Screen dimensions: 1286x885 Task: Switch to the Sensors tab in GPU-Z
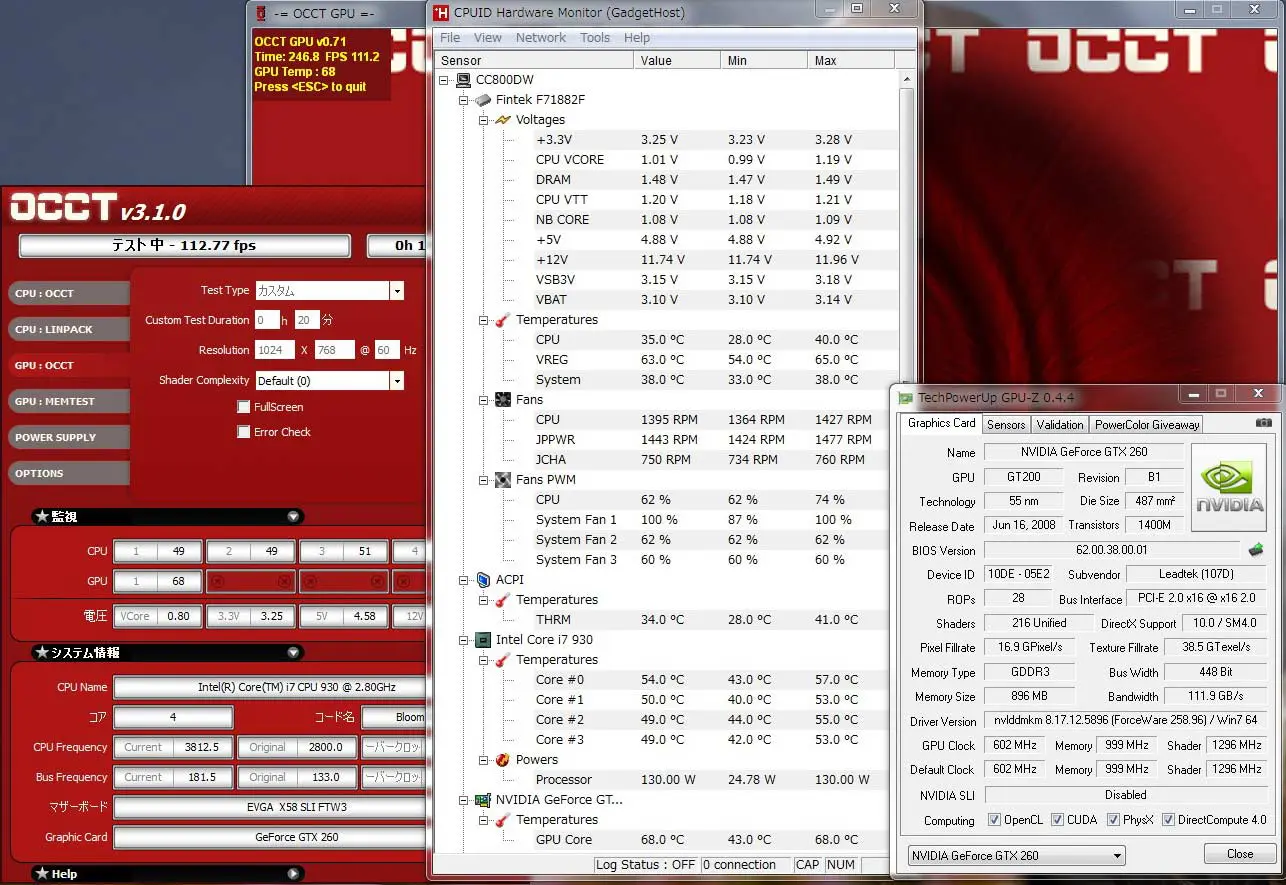(x=1006, y=425)
